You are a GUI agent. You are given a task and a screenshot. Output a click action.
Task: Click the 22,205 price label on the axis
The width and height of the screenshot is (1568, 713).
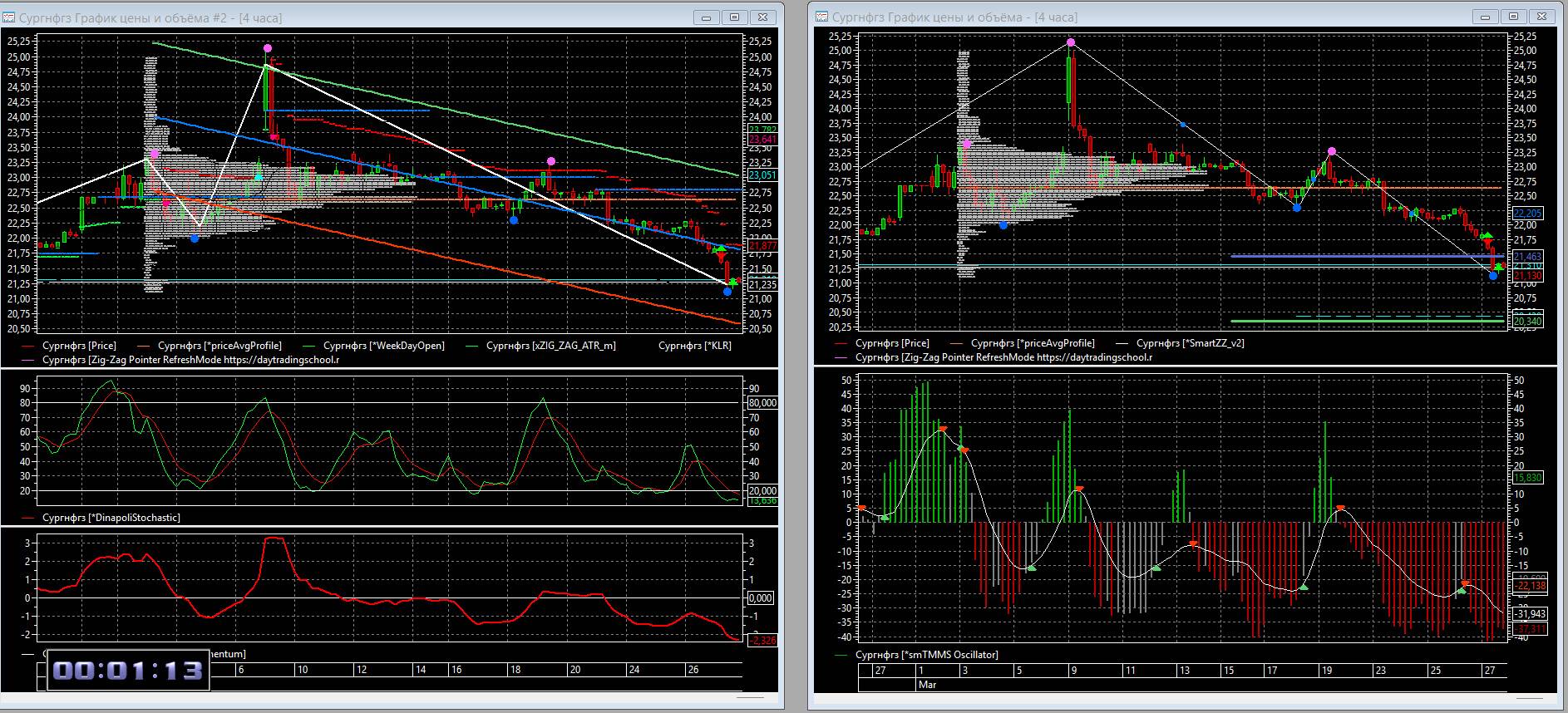[x=1527, y=214]
